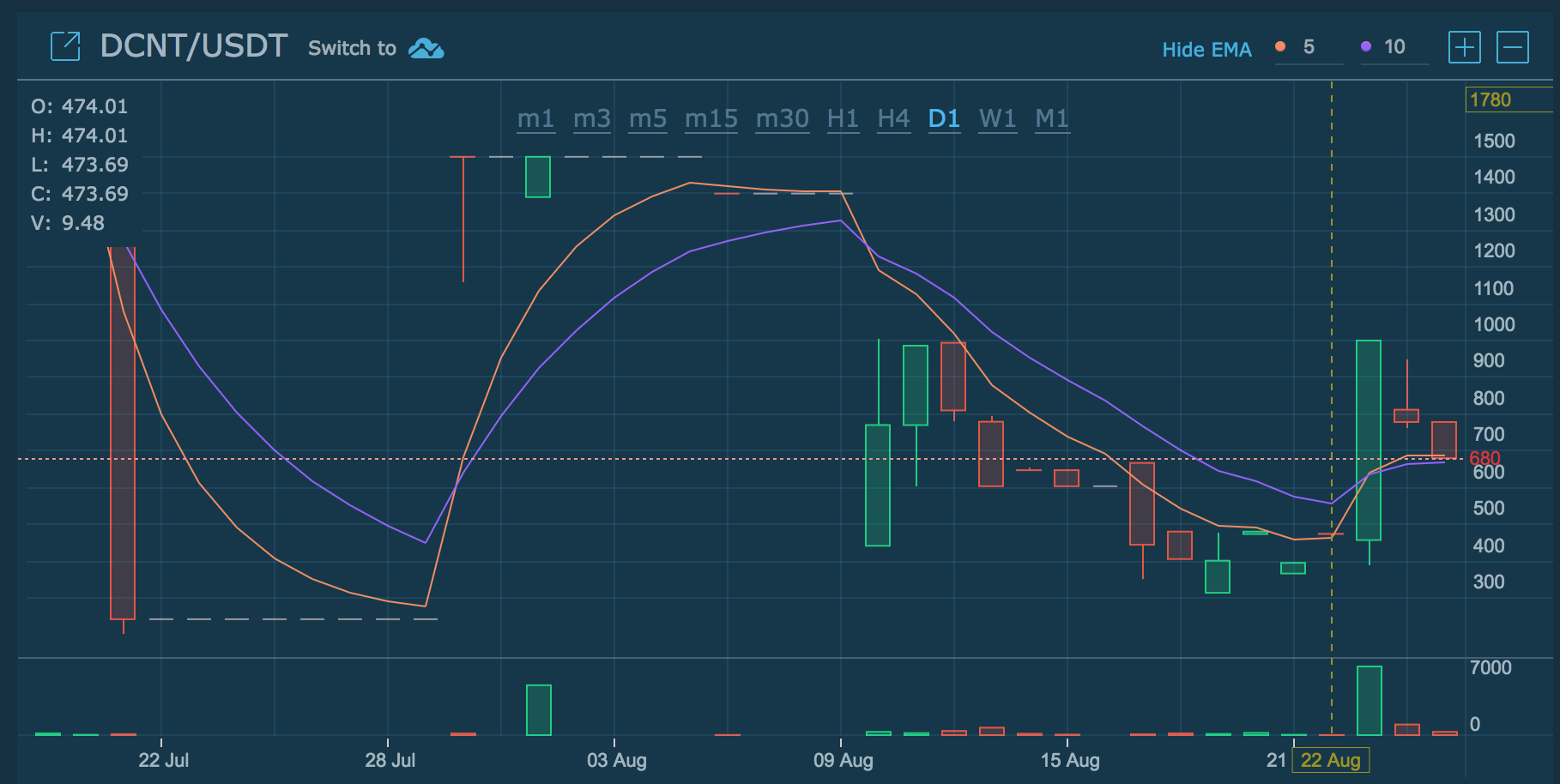Click the 1000 price axis label
Screen dimensions: 1560x784
click(1494, 324)
